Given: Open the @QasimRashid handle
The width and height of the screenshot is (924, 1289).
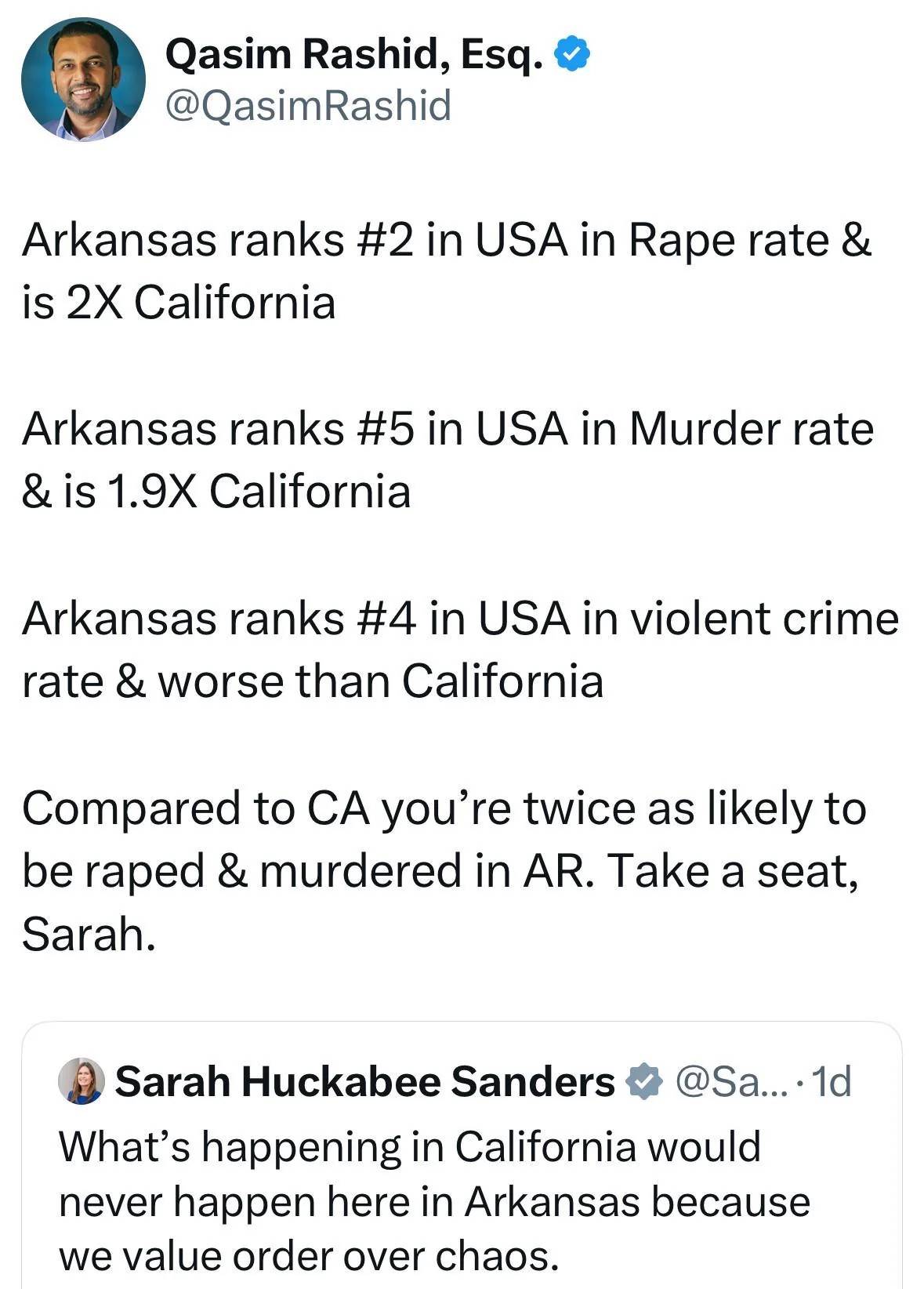Looking at the screenshot, I should click(308, 105).
